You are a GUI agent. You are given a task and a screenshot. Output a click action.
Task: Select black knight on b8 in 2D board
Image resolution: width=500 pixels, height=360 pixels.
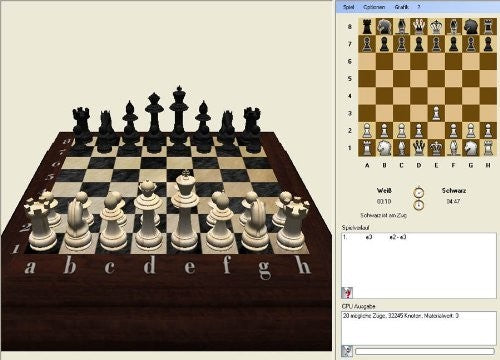click(384, 27)
